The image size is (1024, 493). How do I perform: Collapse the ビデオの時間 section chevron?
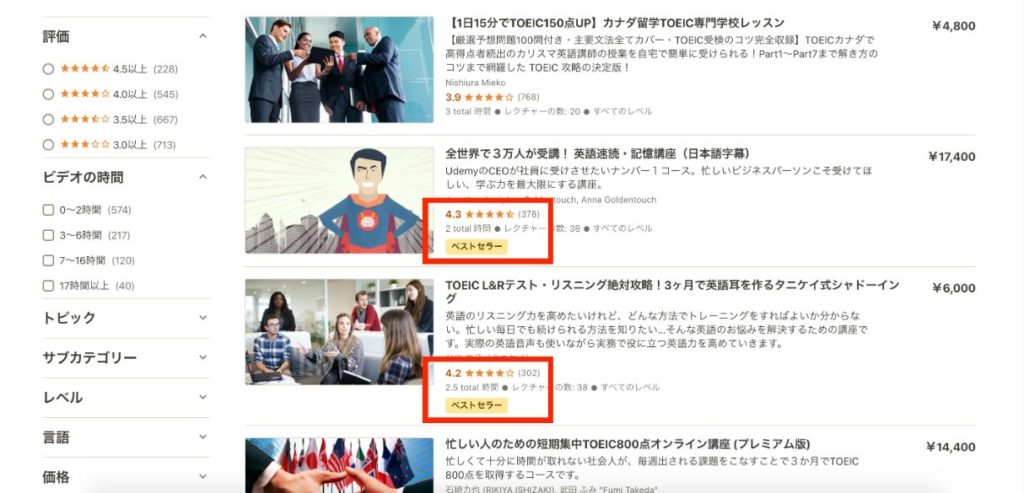tap(202, 177)
